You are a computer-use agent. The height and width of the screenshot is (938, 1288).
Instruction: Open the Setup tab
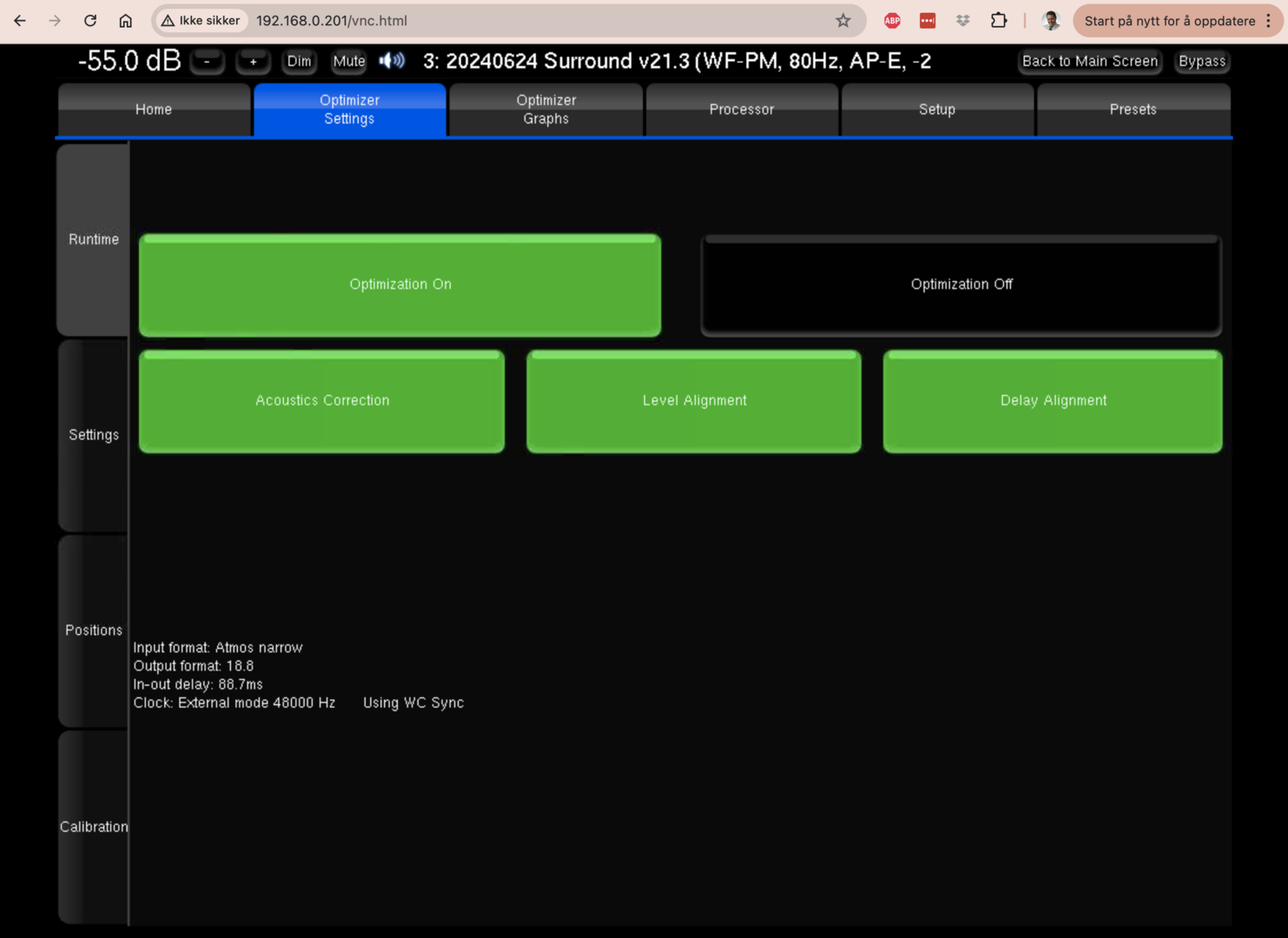pos(937,109)
